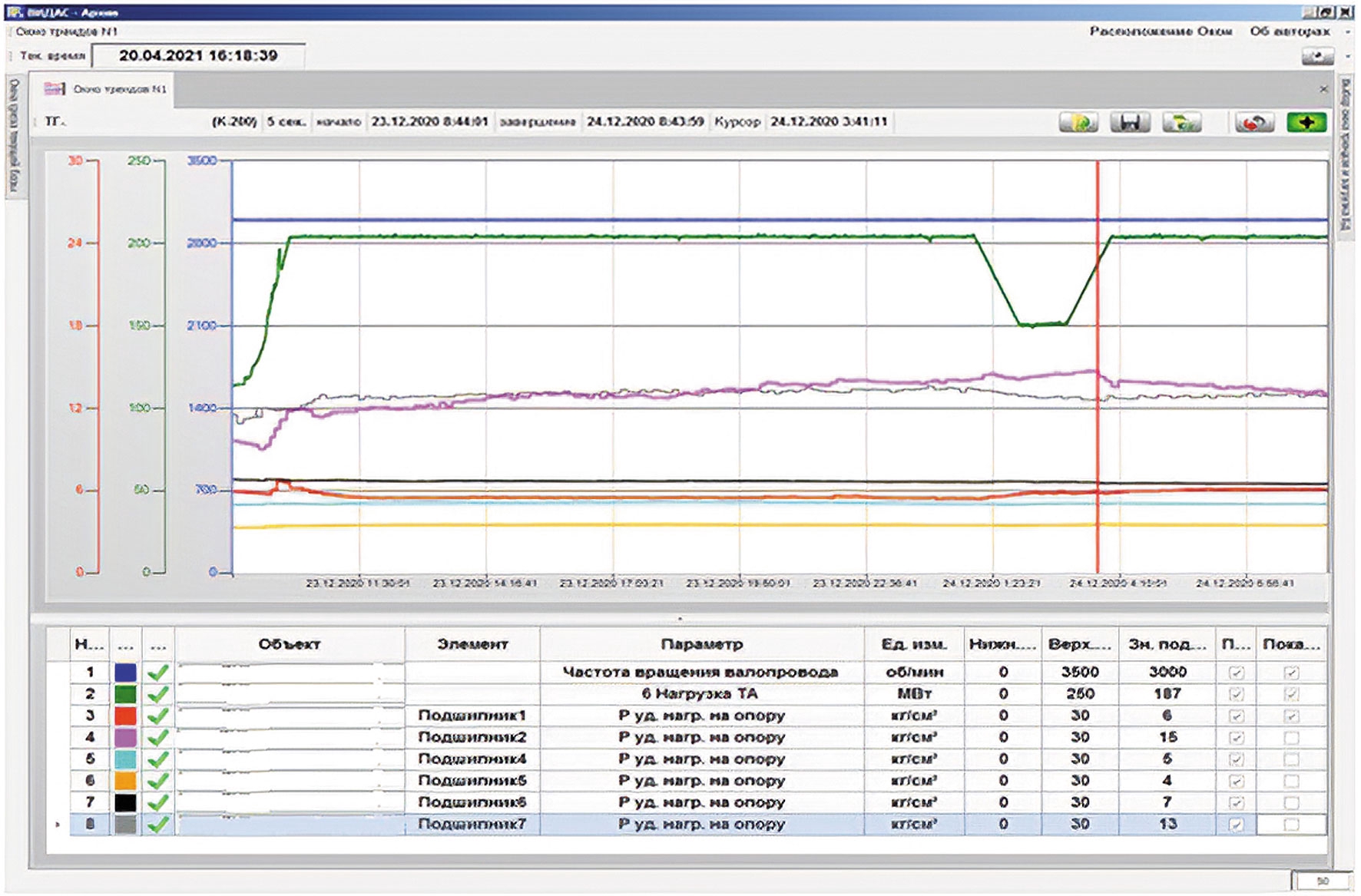Viewport: 1361px width, 896px height.
Task: Click the export image toolbar icon
Action: pyautogui.click(x=1181, y=122)
